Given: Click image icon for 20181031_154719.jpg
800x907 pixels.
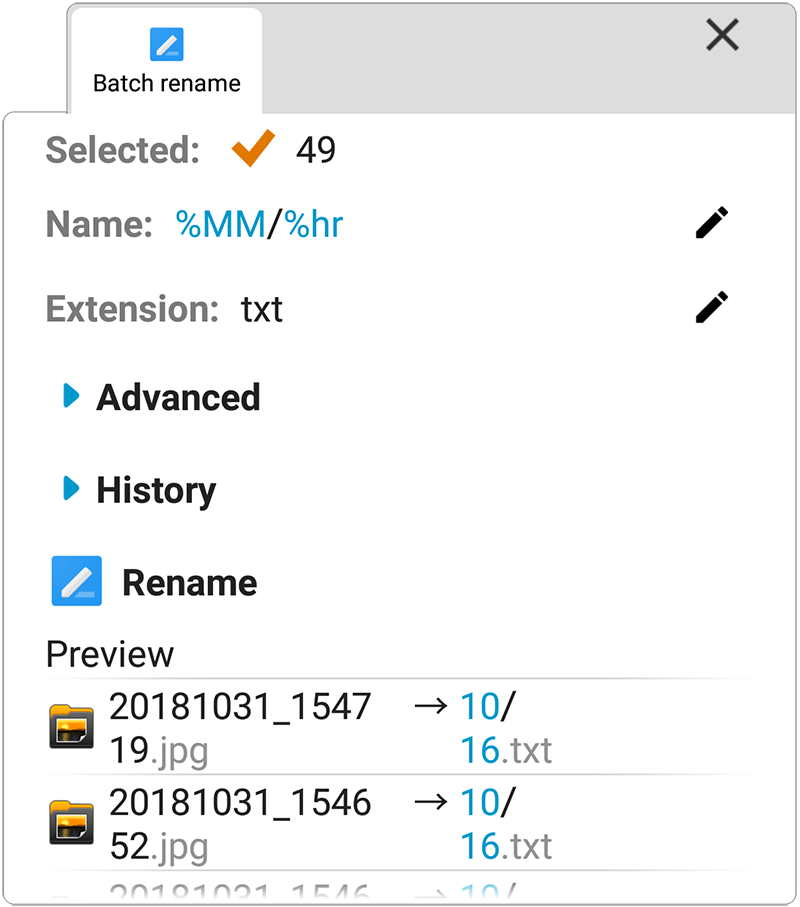Looking at the screenshot, I should [x=72, y=727].
